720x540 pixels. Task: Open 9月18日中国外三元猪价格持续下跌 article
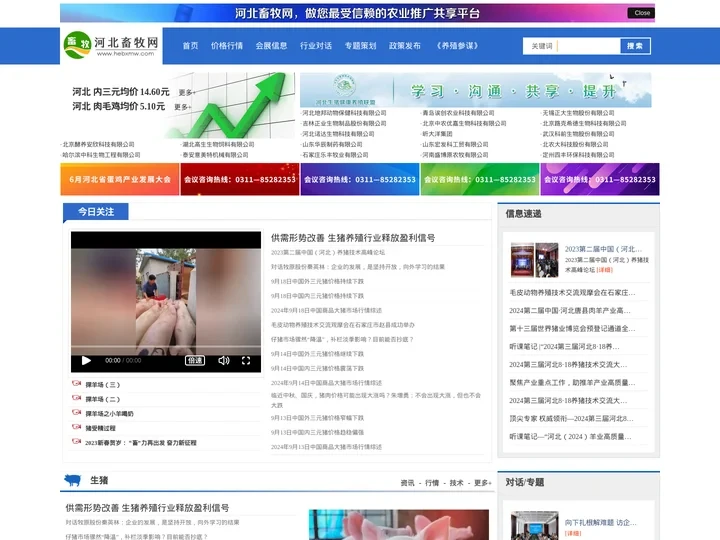[317, 281]
